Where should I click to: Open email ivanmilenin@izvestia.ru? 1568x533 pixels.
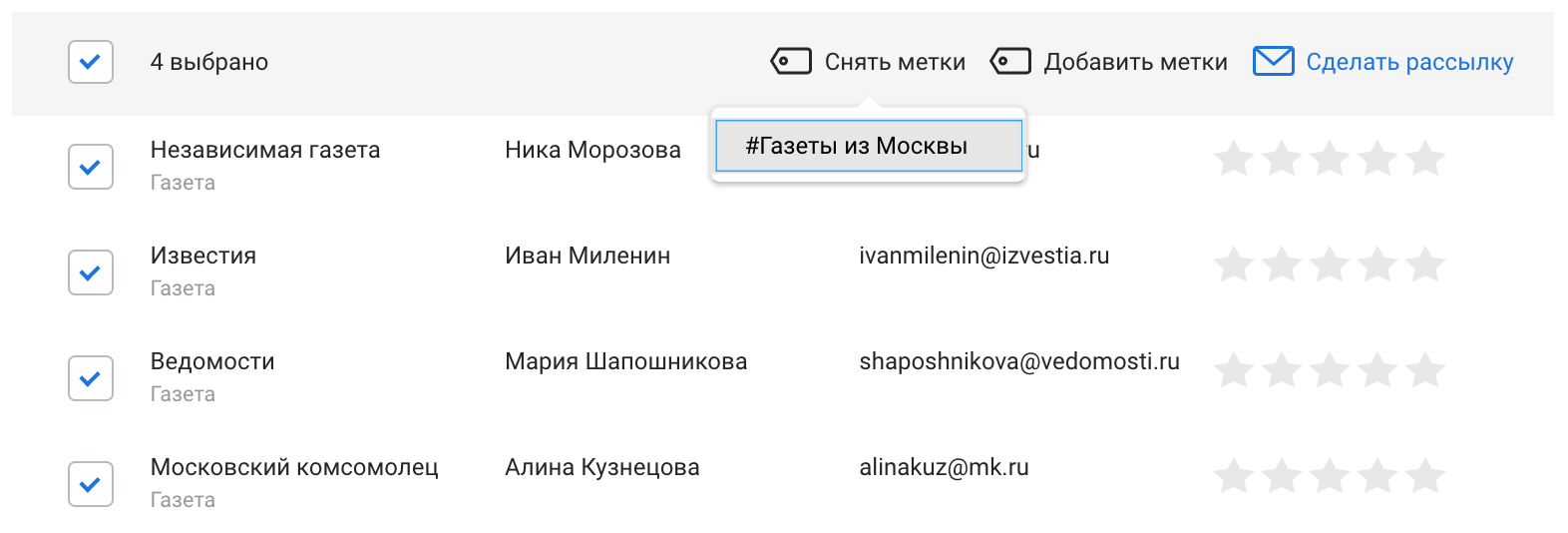[x=983, y=256]
